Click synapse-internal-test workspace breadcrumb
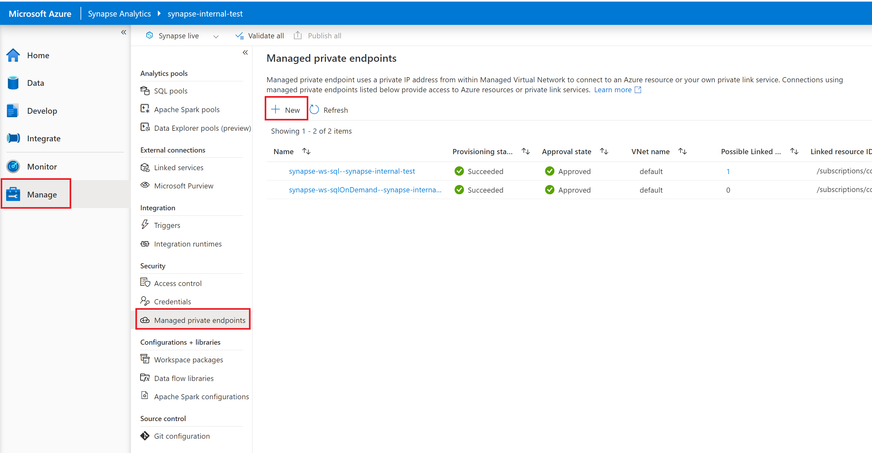This screenshot has height=453, width=872. (205, 13)
